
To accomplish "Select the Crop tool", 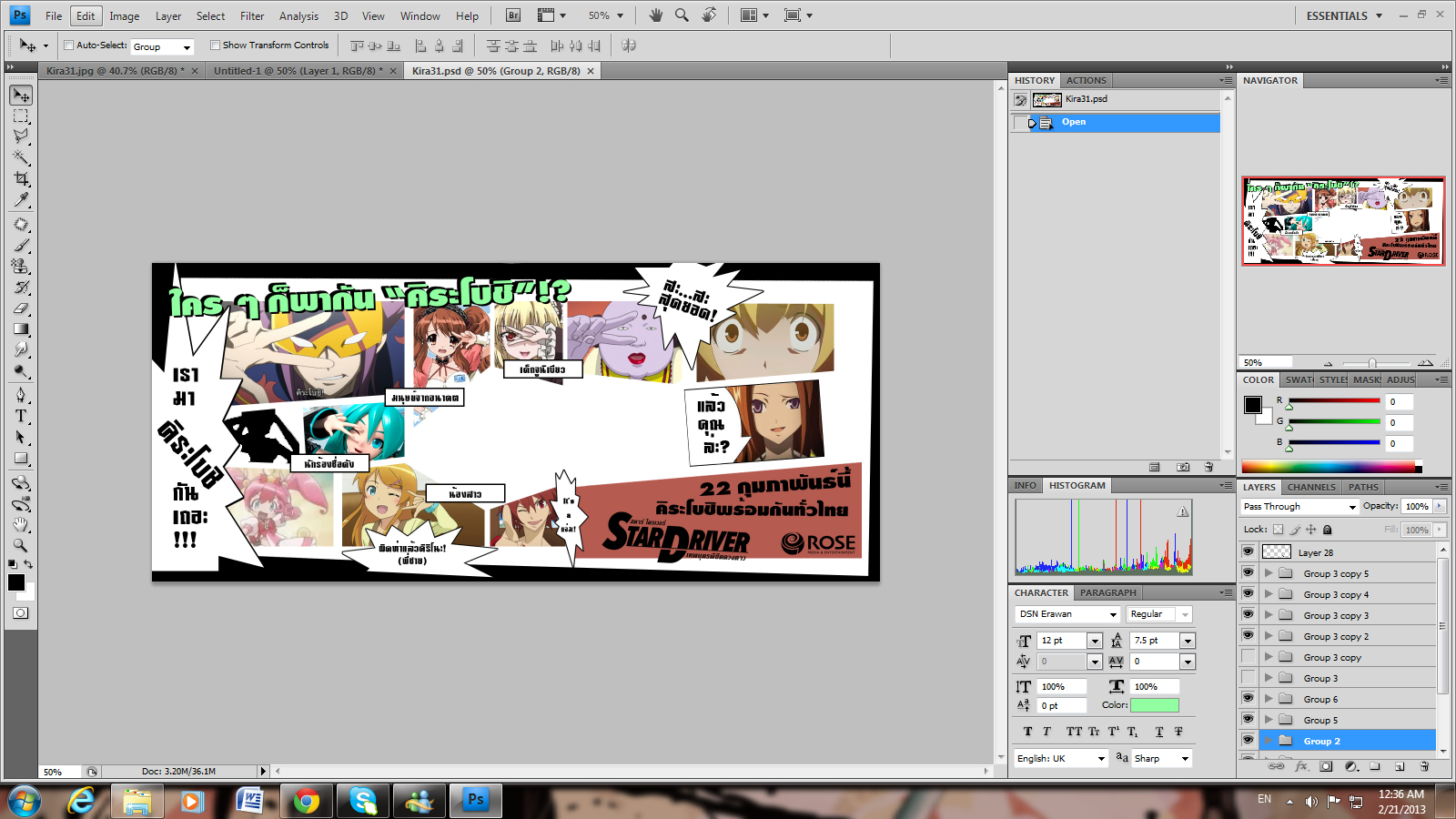I will [x=21, y=178].
